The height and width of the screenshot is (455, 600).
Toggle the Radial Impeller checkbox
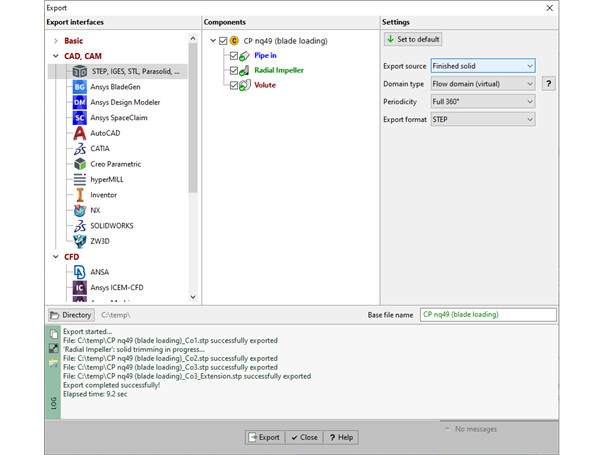(x=234, y=70)
